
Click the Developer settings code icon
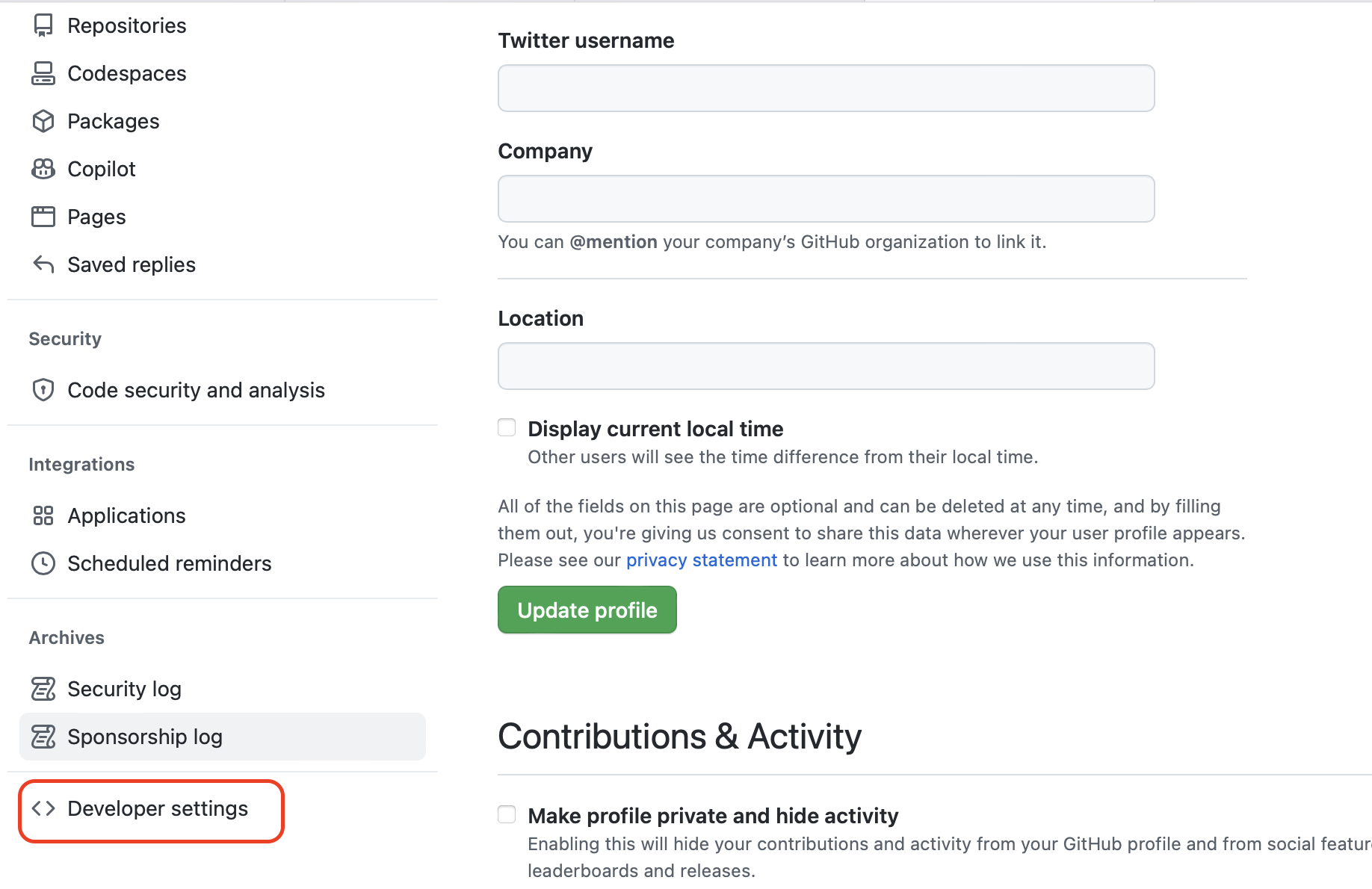[x=43, y=808]
